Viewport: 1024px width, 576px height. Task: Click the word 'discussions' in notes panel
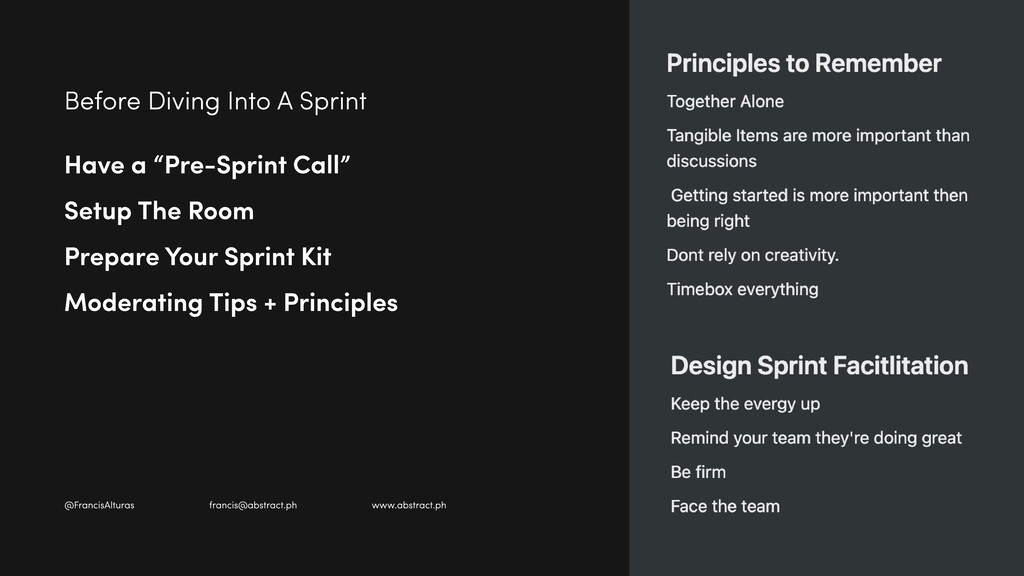(711, 161)
